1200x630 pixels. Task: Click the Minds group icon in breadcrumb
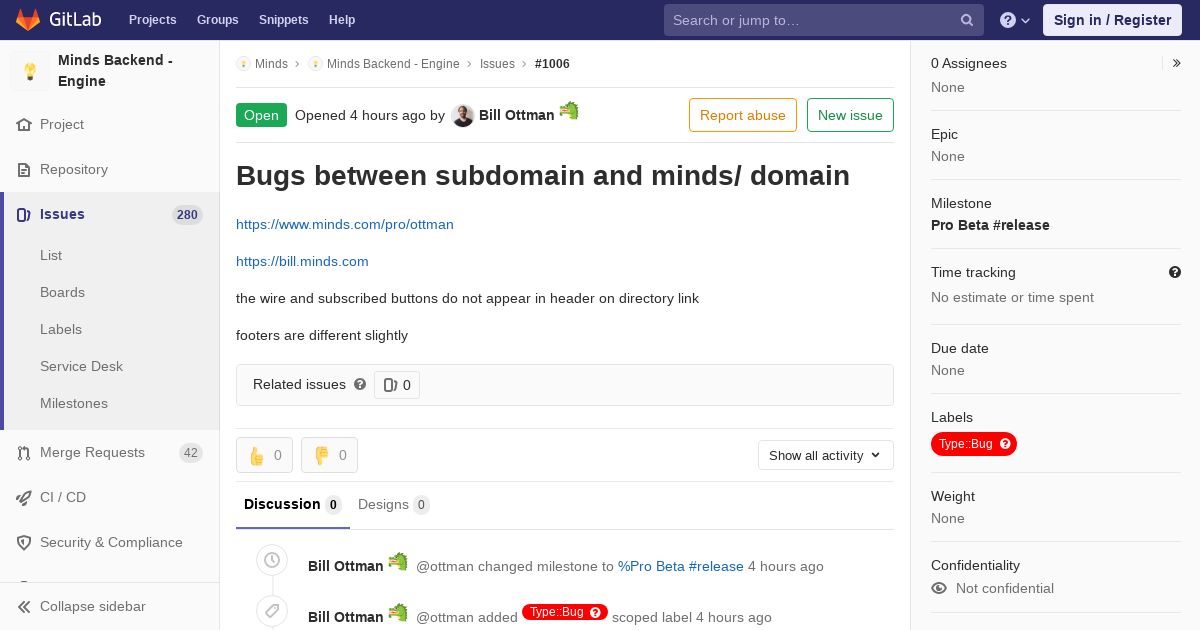(243, 64)
